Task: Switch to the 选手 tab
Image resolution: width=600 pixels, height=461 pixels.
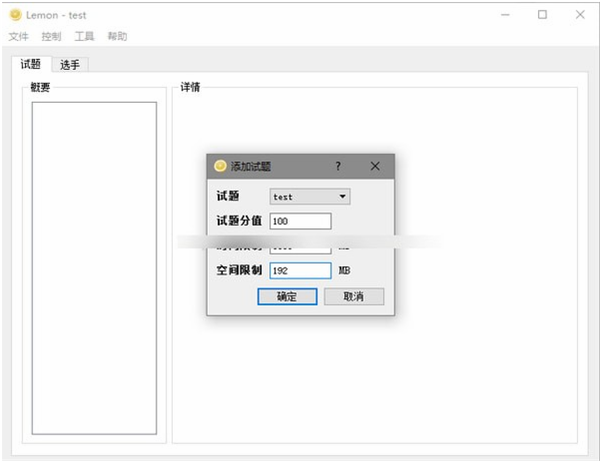Action: [x=70, y=65]
